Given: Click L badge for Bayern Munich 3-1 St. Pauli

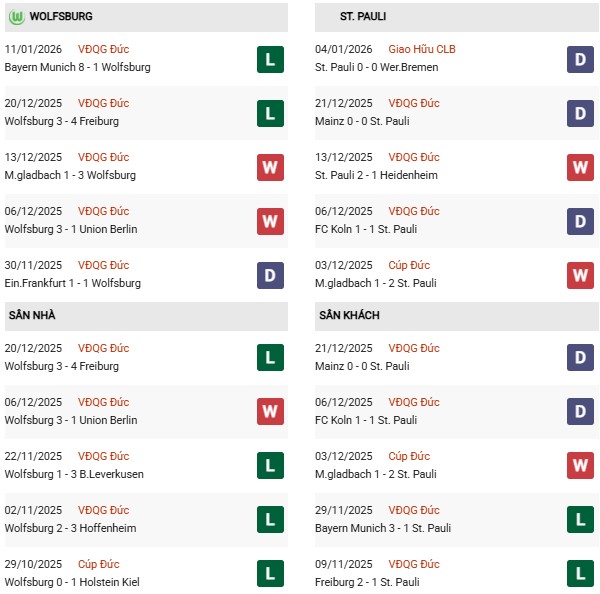Looking at the screenshot, I should click(580, 520).
